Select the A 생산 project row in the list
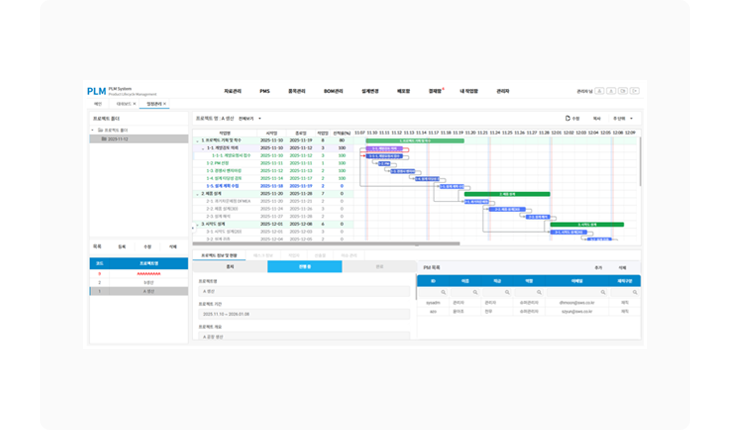The image size is (730, 430). [139, 291]
